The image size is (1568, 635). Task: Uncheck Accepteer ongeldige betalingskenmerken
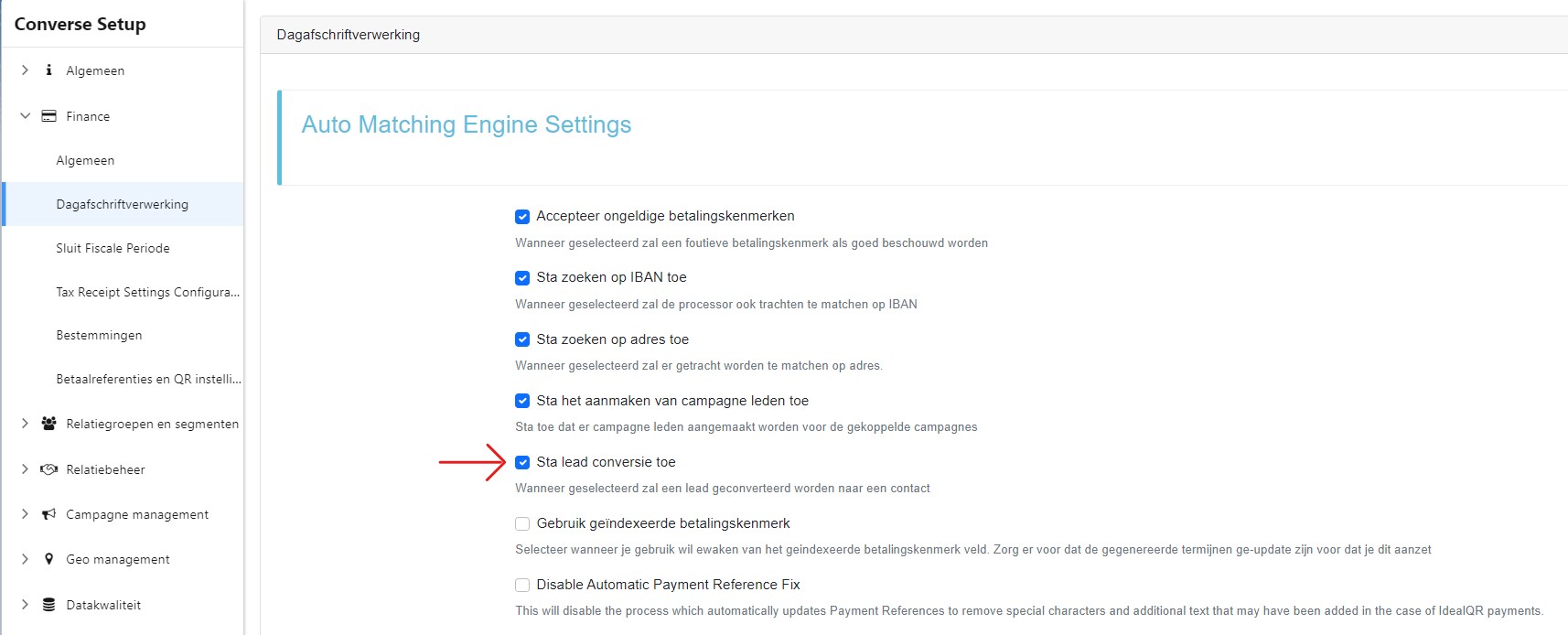(522, 217)
